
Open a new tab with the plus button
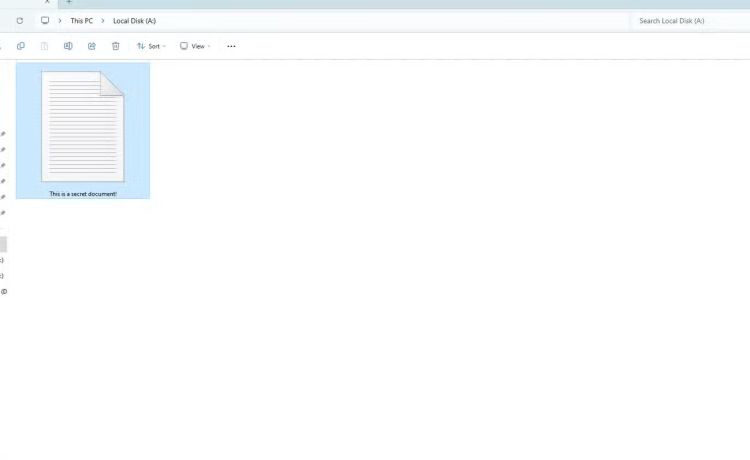pos(69,2)
